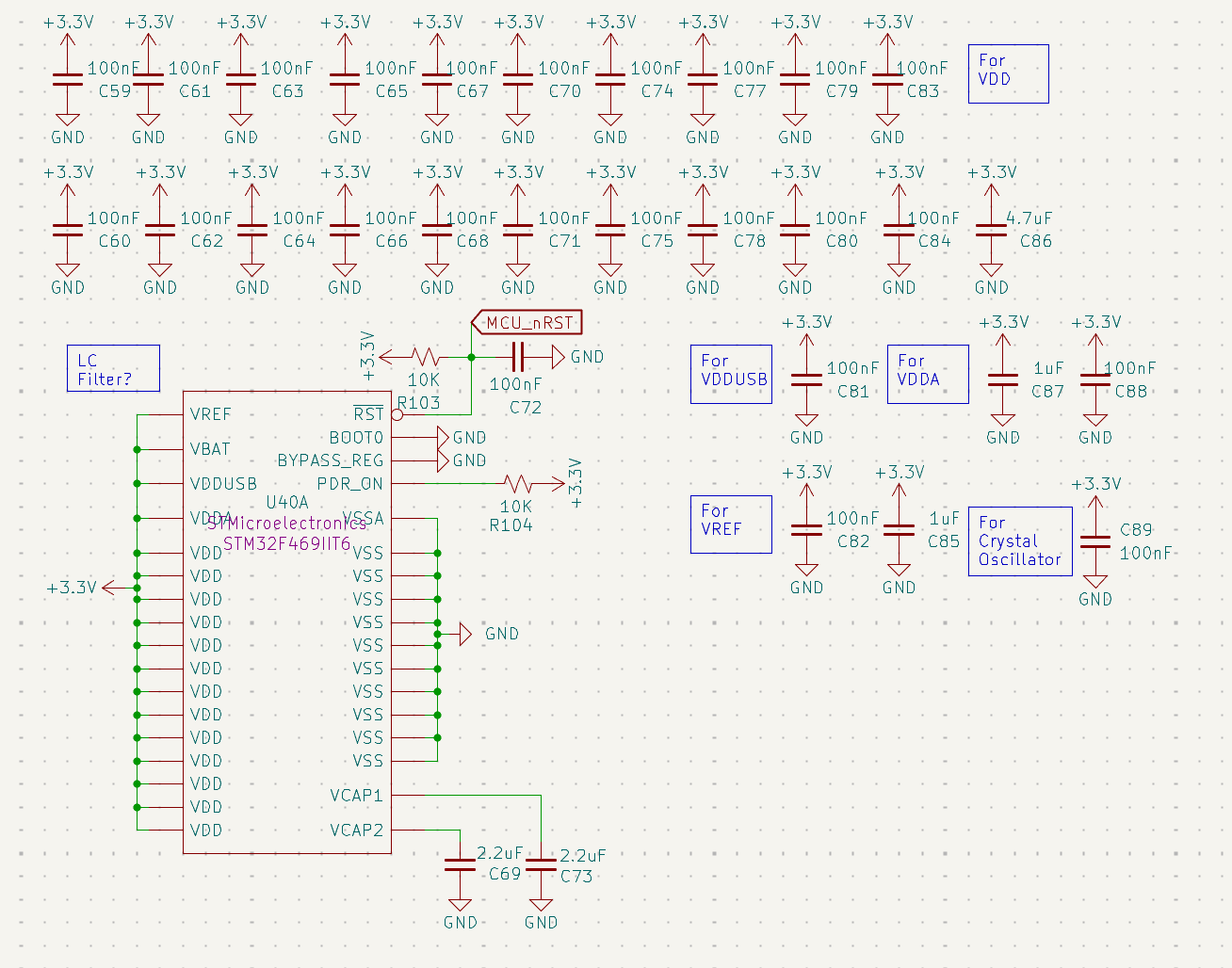Click the 2.2uF value beside C69
Viewport: 1232px width, 968px height.
499,853
